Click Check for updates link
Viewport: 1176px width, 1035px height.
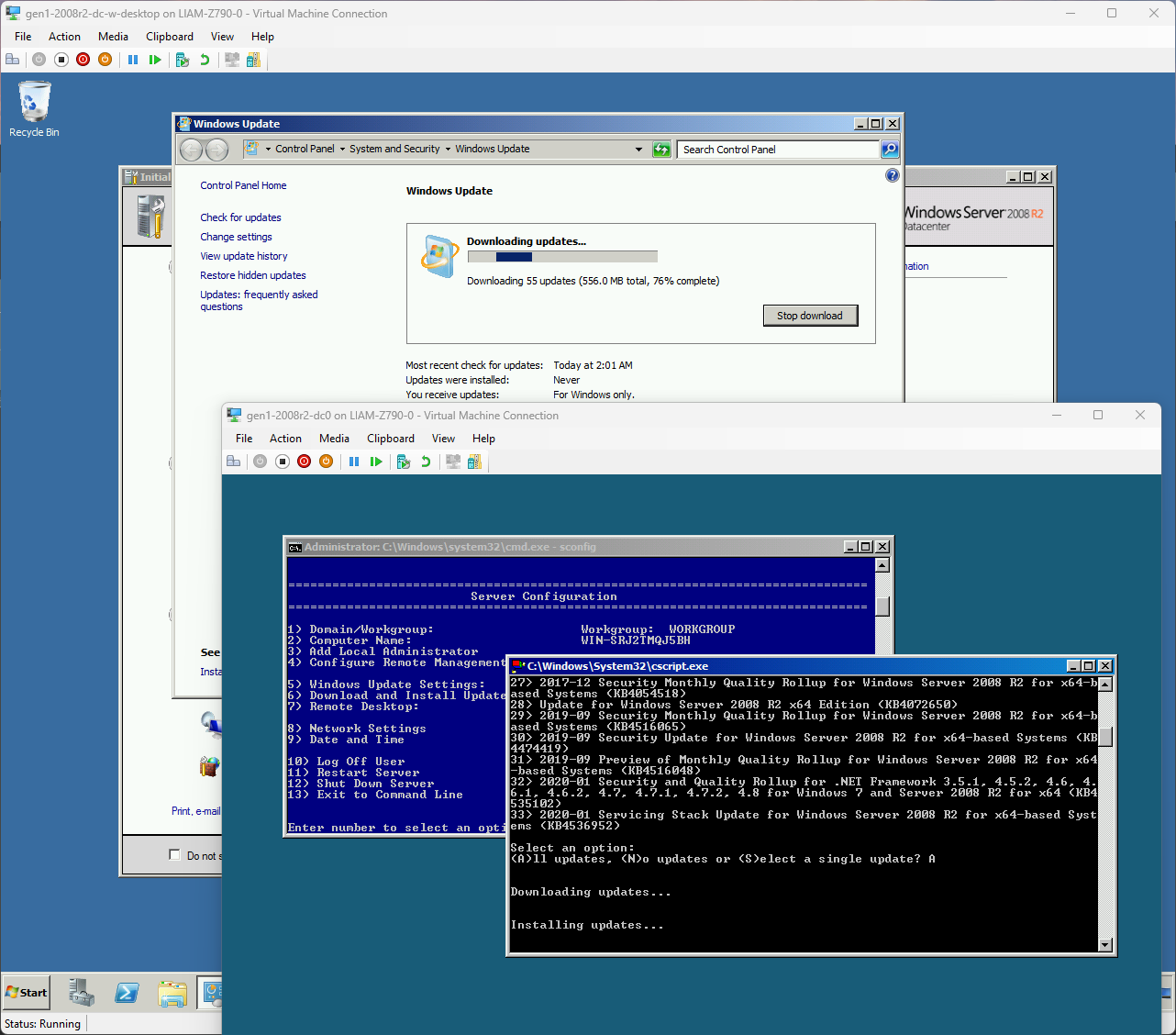(240, 217)
